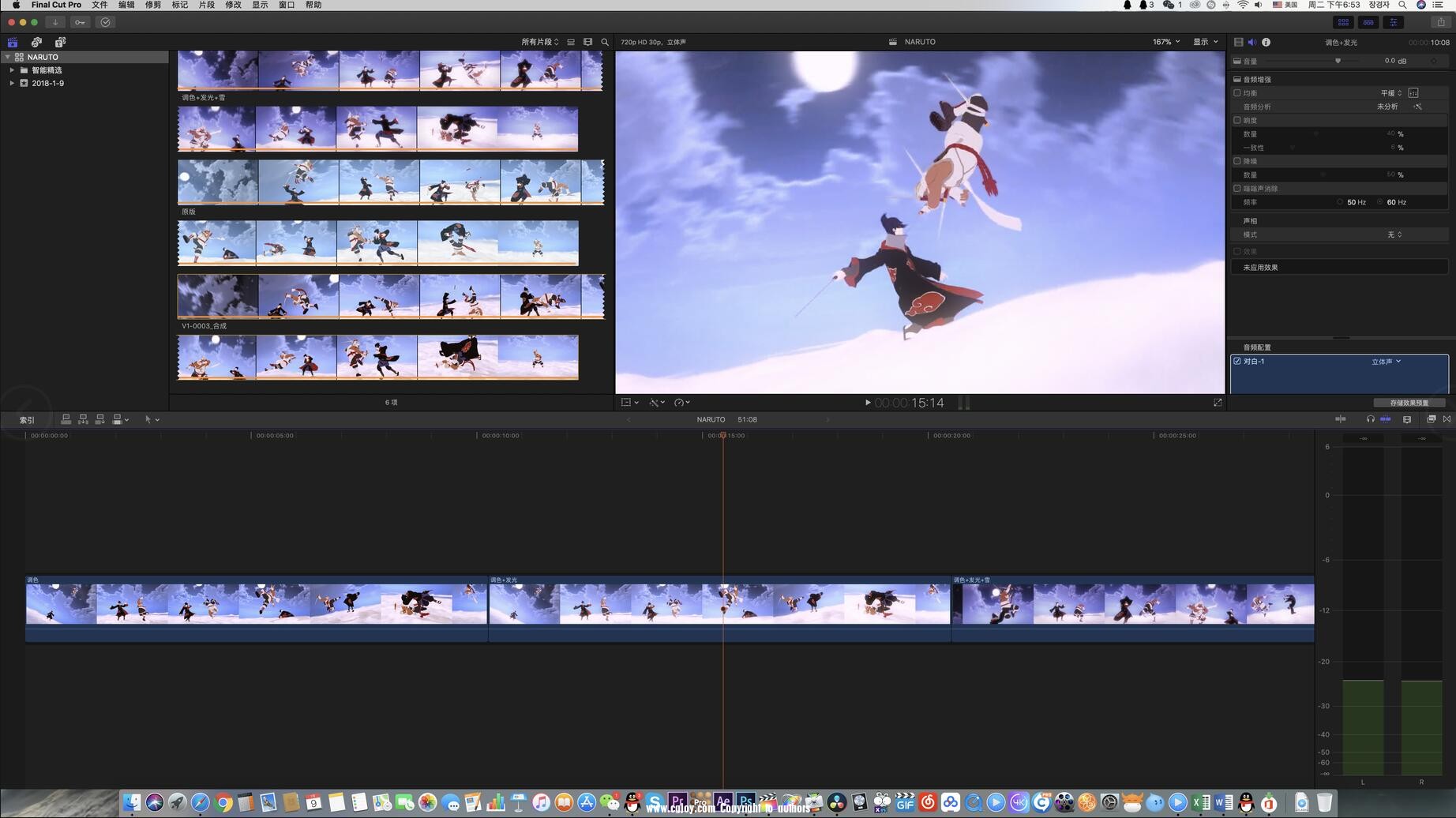Toggle the browser panel button
Viewport: 1456px width, 818px height.
tap(1343, 22)
